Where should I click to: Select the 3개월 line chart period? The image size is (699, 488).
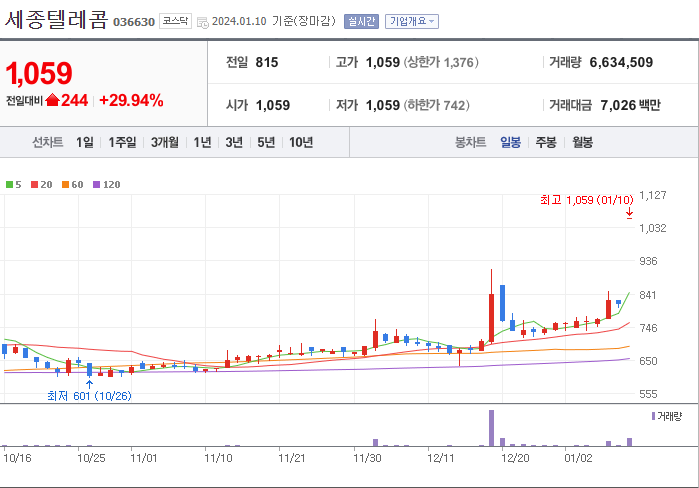tap(164, 143)
